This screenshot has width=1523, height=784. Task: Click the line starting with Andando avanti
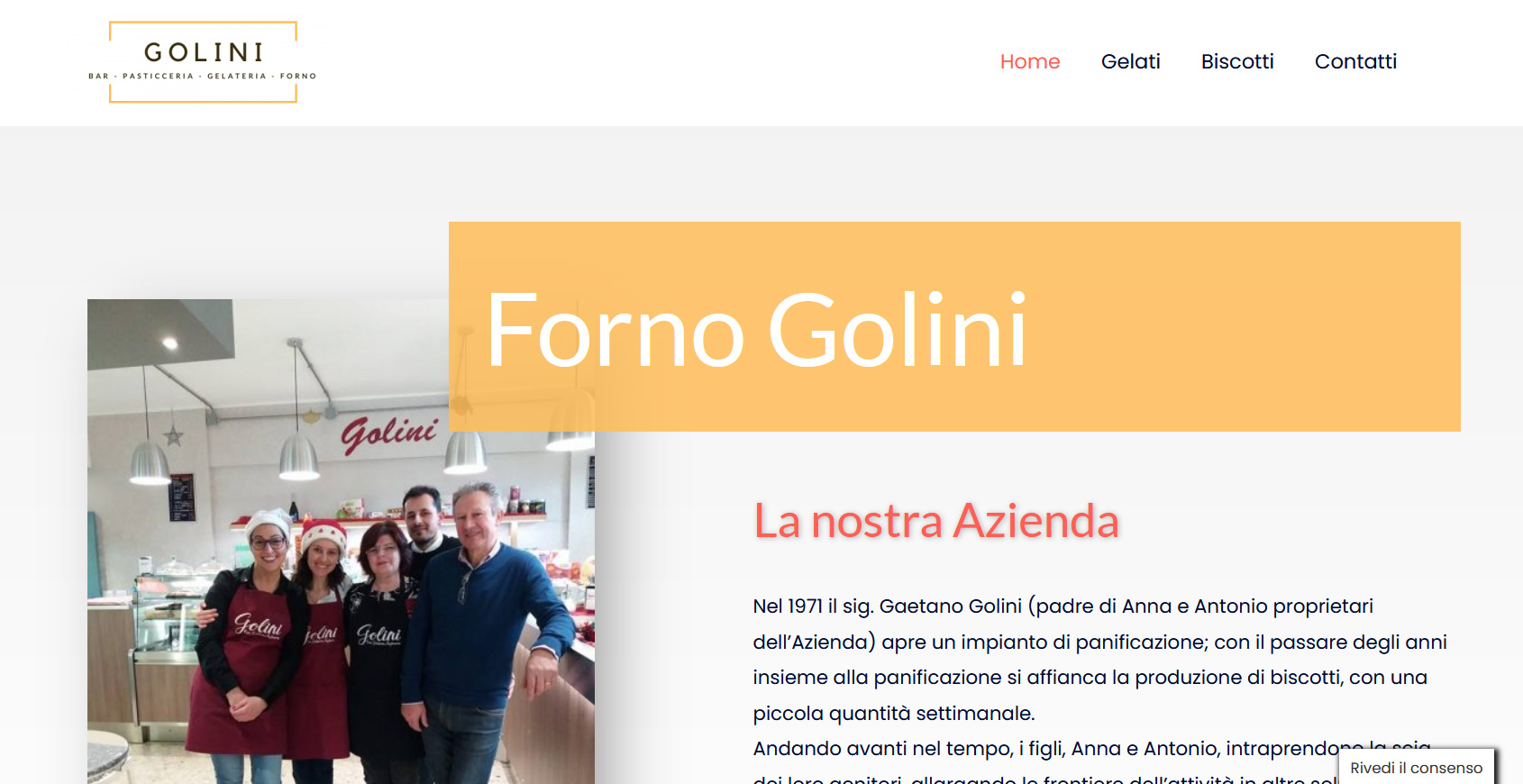coord(1092,749)
